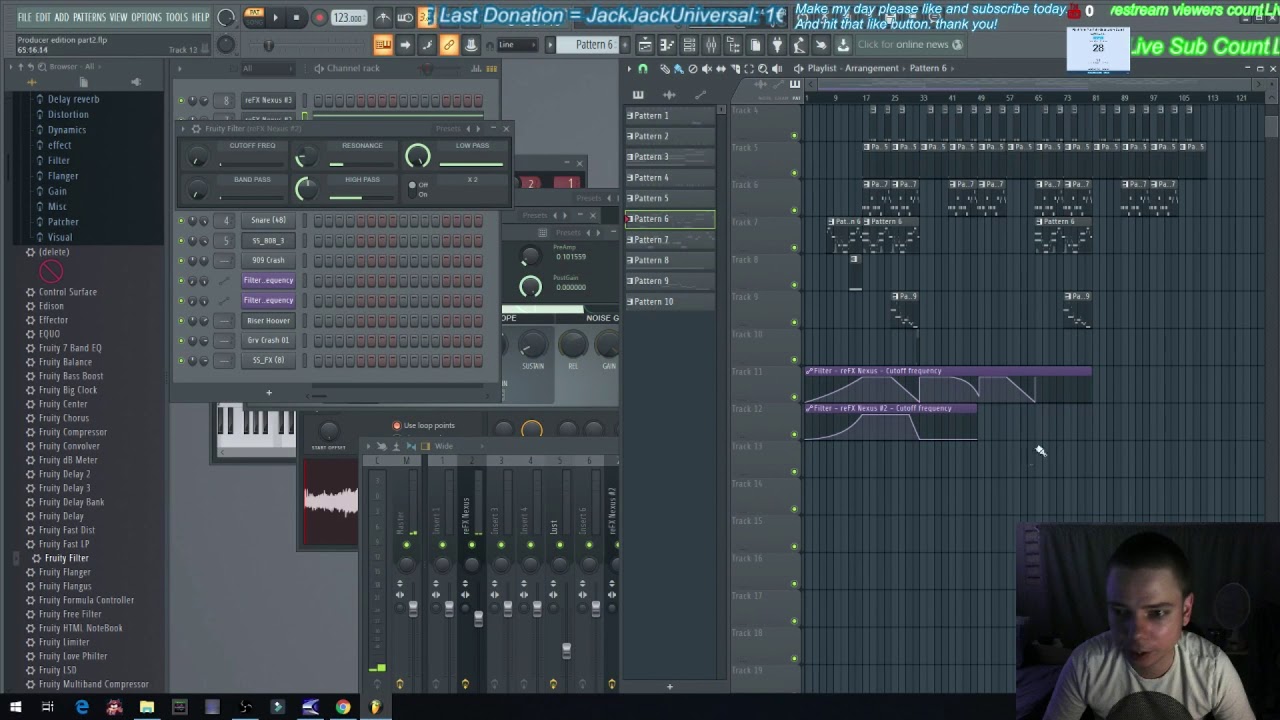Open the channel rack graph editor icon
The height and width of the screenshot is (720, 1280).
coord(476,68)
